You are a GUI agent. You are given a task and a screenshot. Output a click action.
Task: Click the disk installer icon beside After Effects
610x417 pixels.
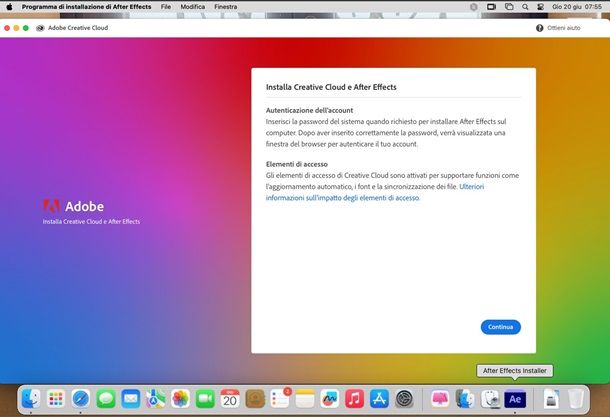490,399
